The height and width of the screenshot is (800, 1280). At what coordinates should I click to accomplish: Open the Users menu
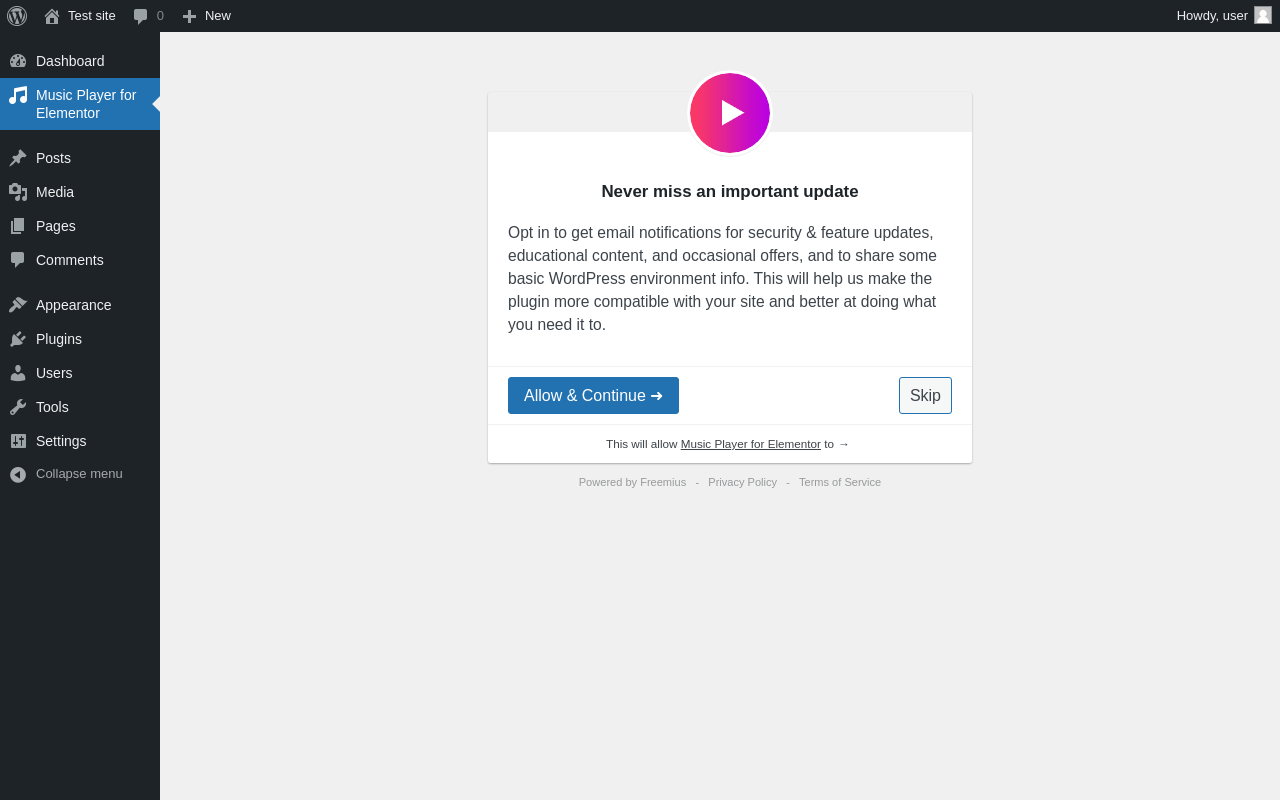[x=80, y=373]
